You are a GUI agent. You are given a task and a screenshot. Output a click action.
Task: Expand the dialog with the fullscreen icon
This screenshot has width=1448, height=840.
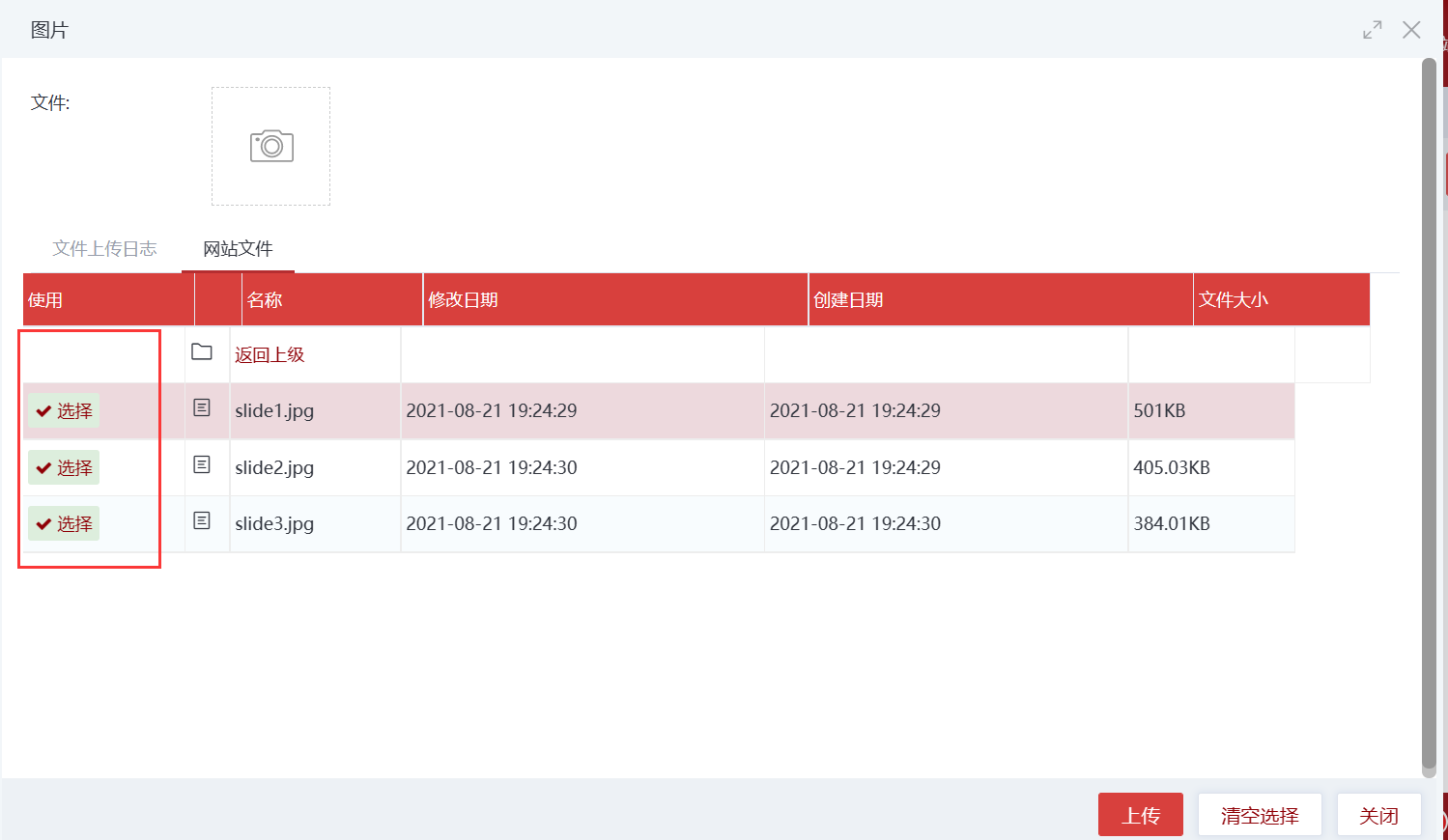tap(1372, 30)
